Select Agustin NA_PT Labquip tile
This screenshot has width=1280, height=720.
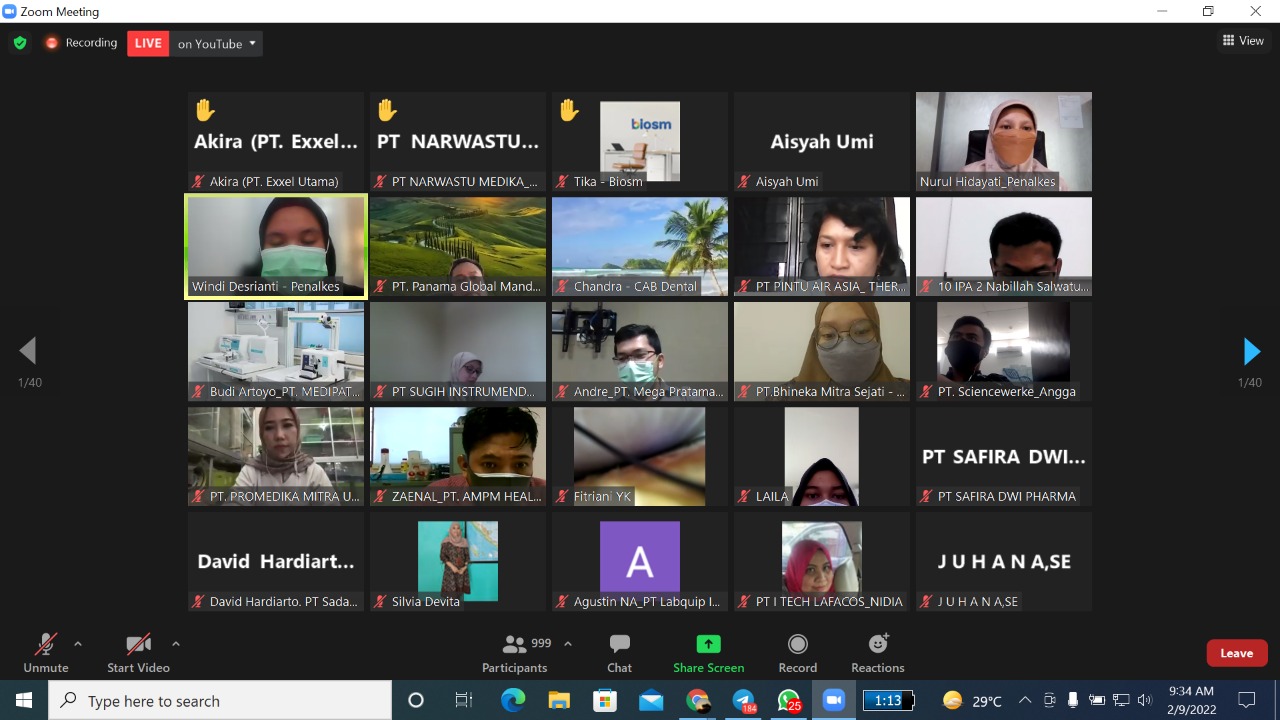click(640, 561)
